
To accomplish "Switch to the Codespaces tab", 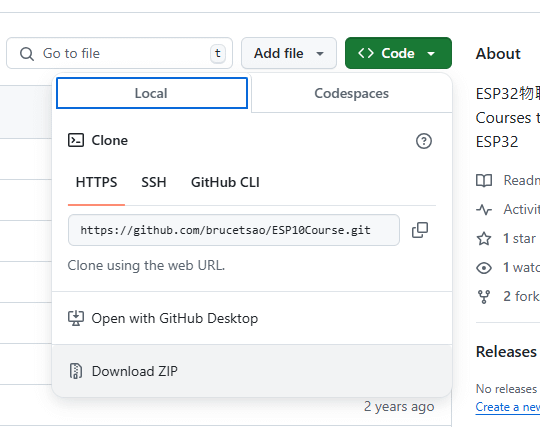I will click(x=351, y=93).
